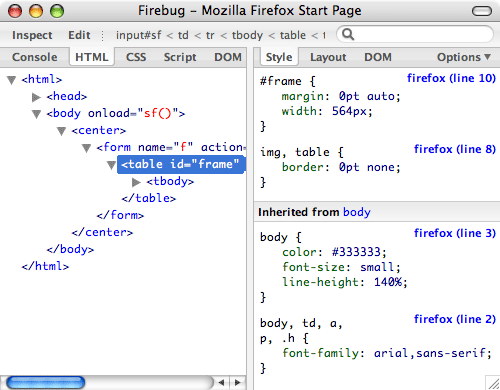
Task: Collapse the html root node
Action: tap(12, 80)
